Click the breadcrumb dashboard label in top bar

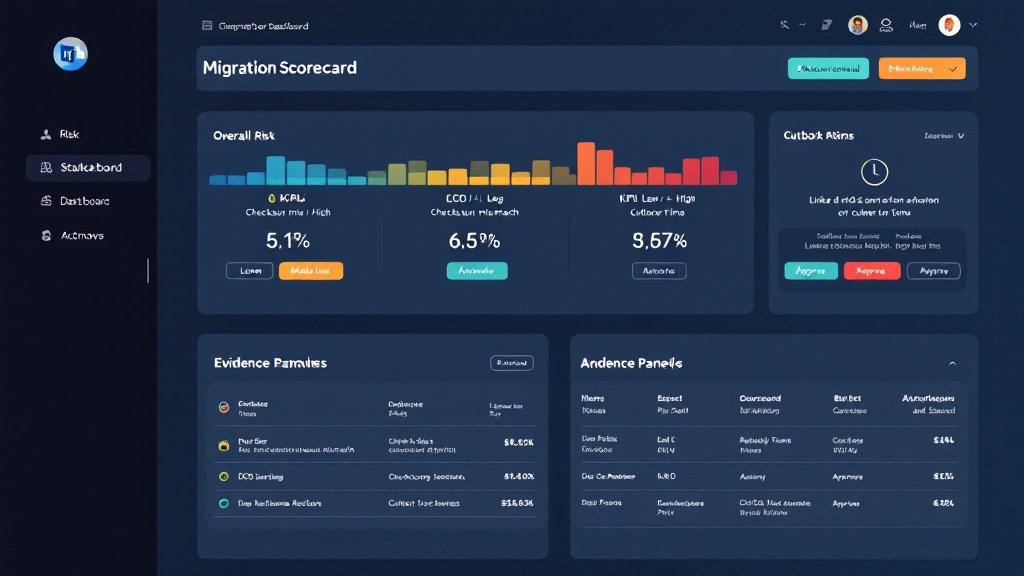click(x=264, y=26)
